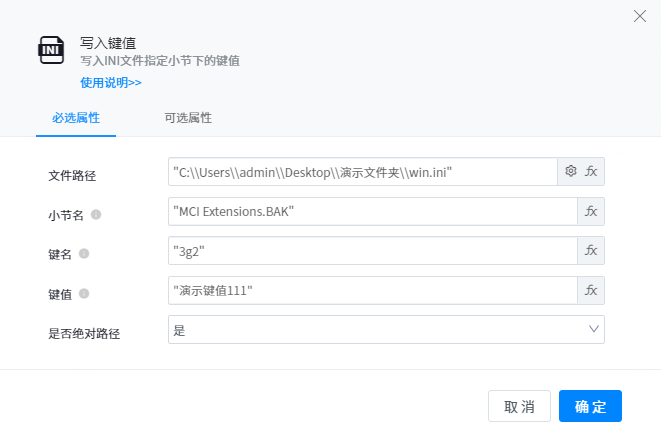
Task: Switch to the 必选属性 tab
Action: [x=76, y=118]
